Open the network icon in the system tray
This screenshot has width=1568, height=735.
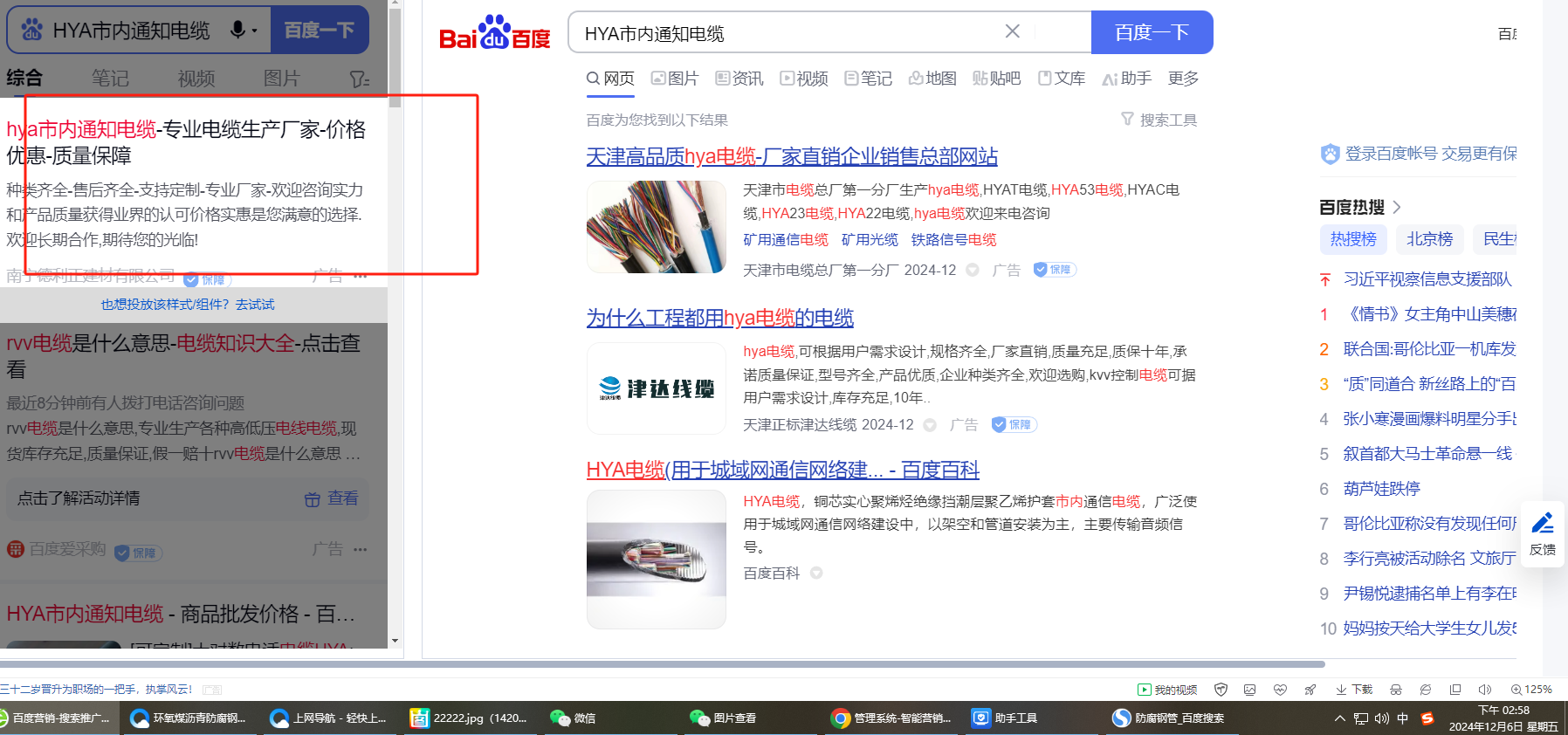(1361, 718)
